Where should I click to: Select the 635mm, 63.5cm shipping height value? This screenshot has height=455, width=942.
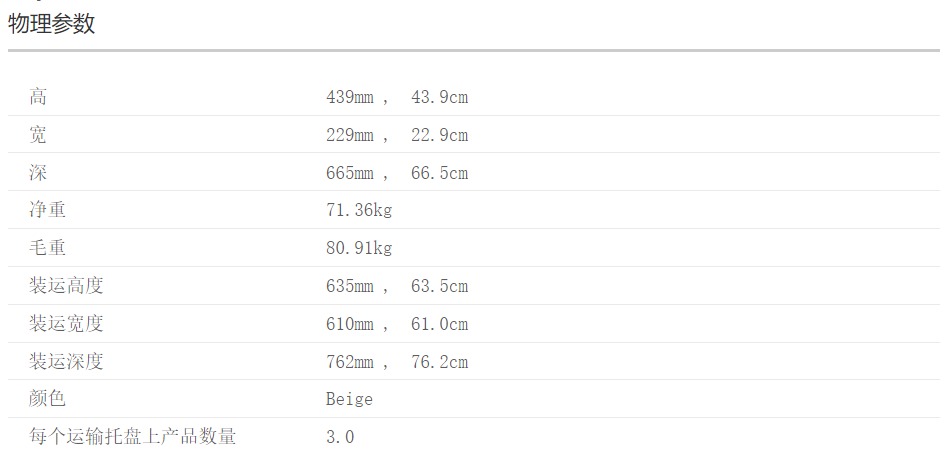click(x=396, y=286)
